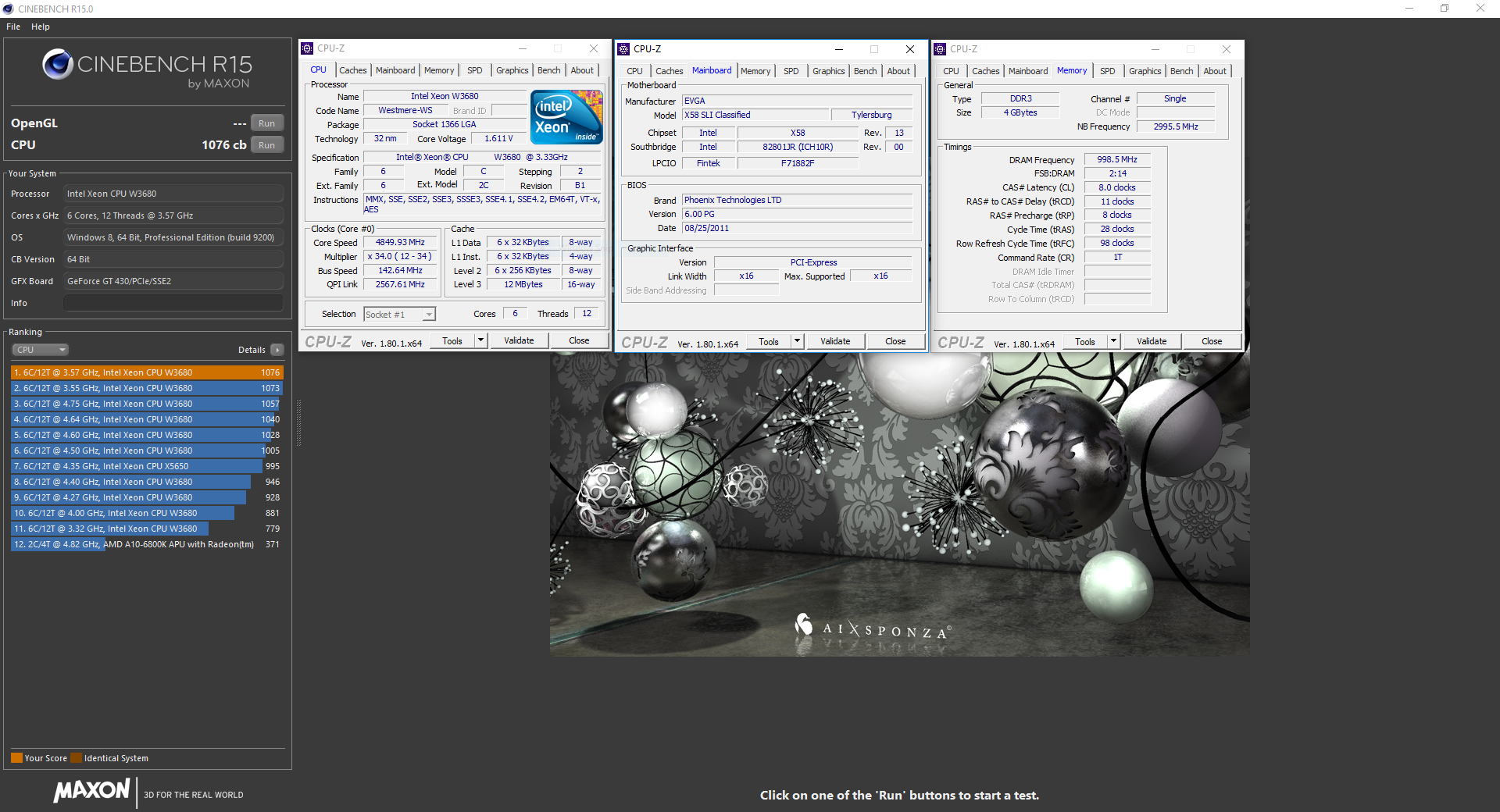Select SPD tab in Mainboard CPU-Z window
The width and height of the screenshot is (1500, 812).
click(791, 71)
